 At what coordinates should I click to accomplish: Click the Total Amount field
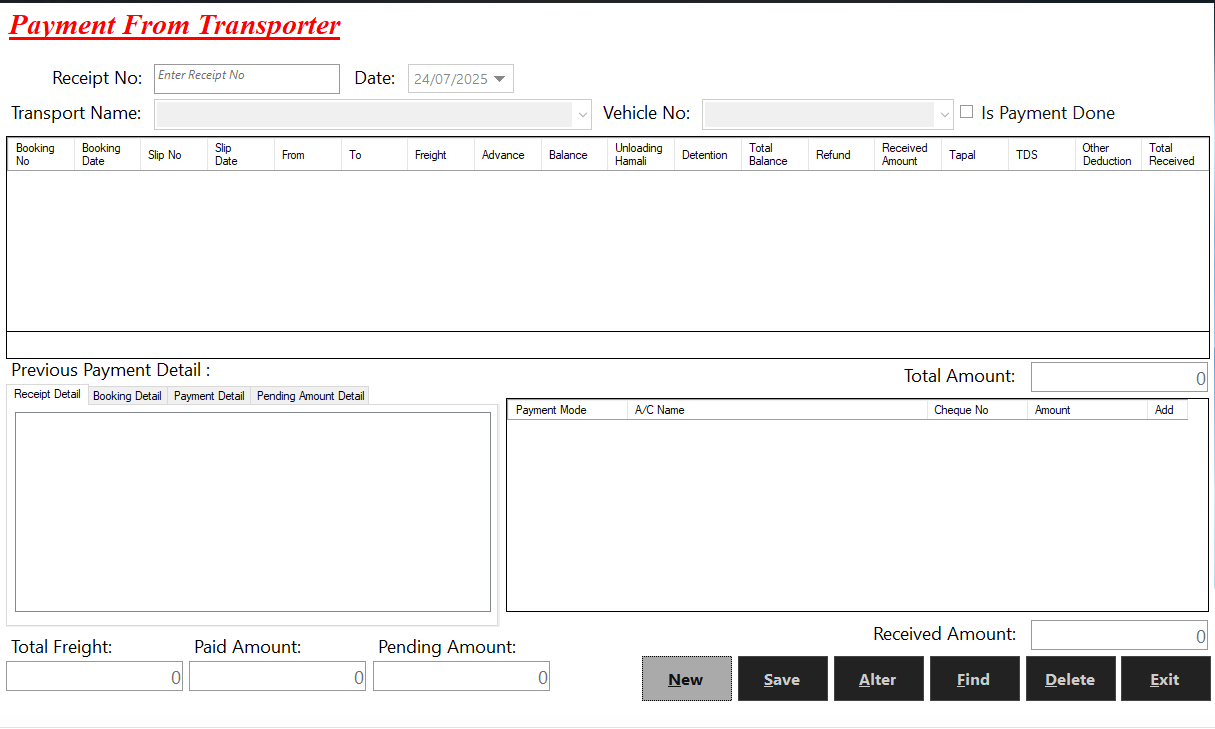coord(1118,378)
